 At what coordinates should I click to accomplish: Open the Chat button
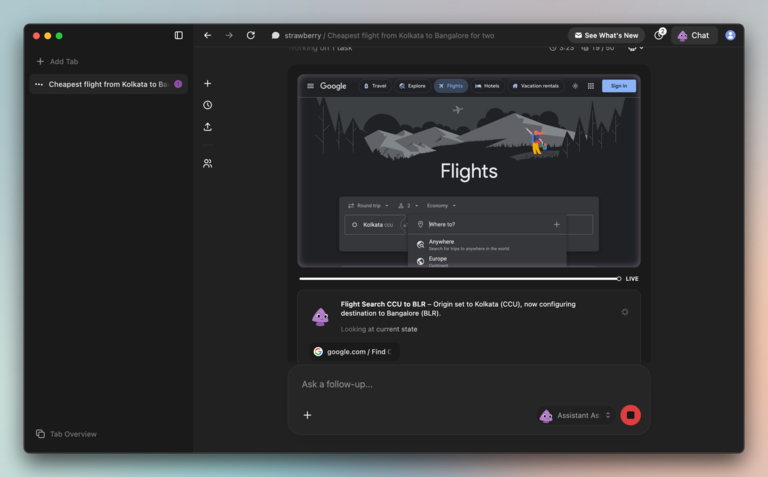(x=694, y=35)
